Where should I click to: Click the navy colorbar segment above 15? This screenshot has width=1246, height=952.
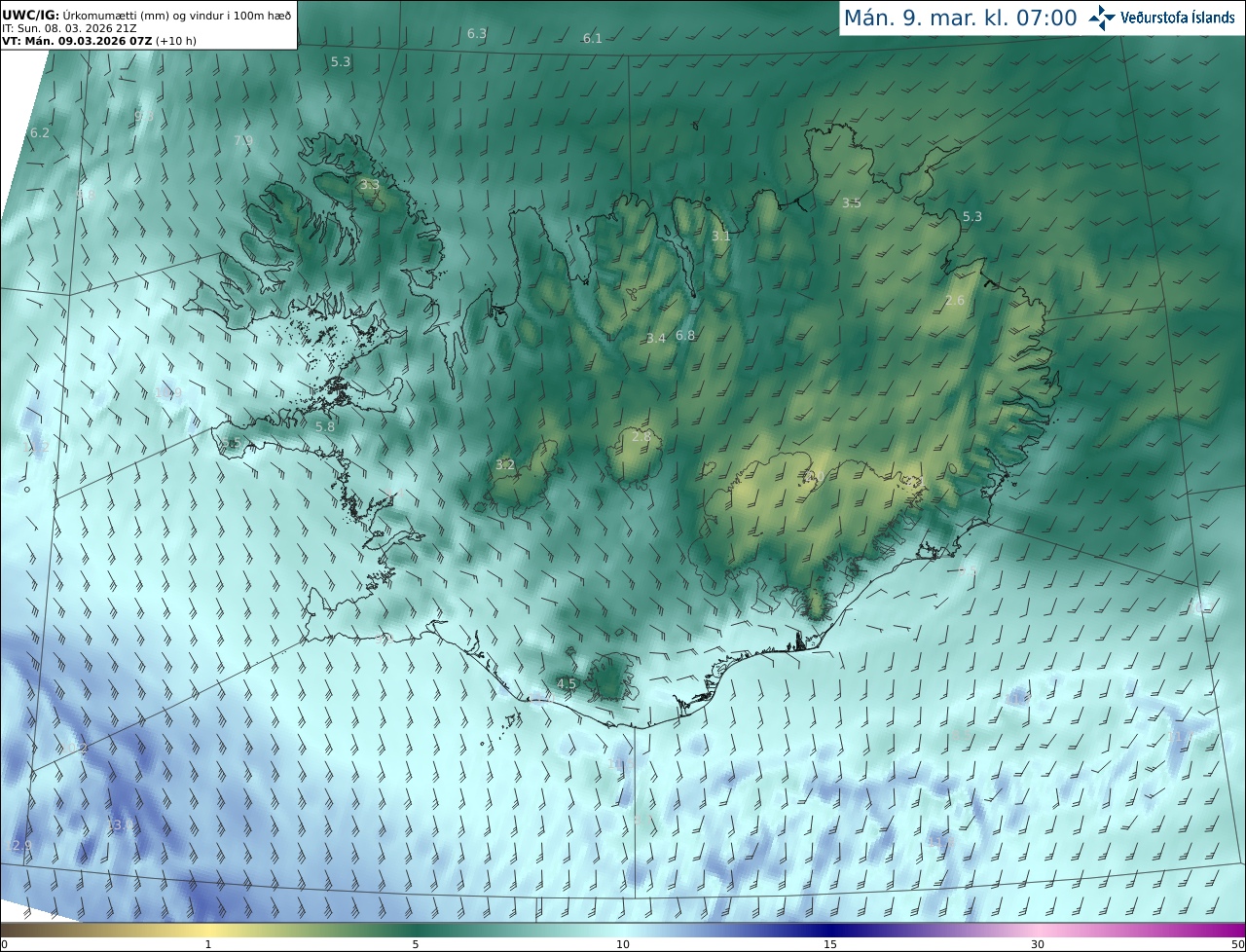(830, 930)
